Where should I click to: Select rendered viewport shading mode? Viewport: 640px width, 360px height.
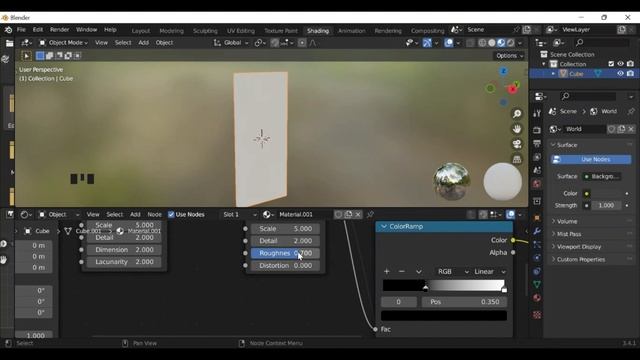[511, 43]
